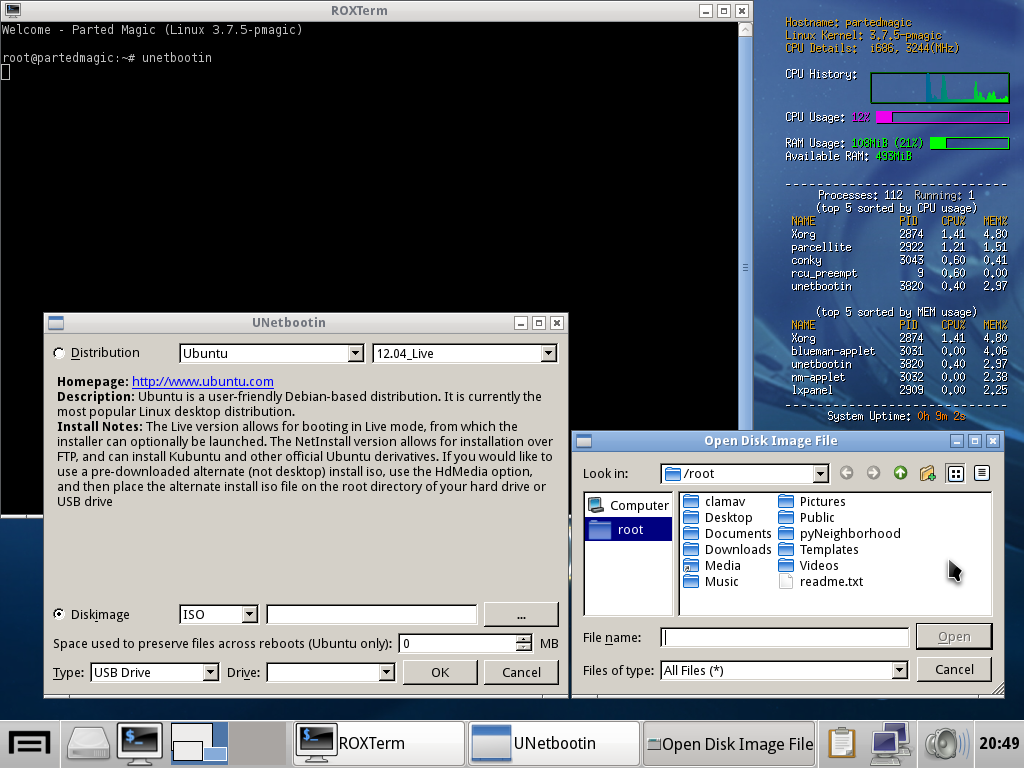The image size is (1024, 768).
Task: Open the volume control in system tray
Action: pyautogui.click(x=943, y=743)
